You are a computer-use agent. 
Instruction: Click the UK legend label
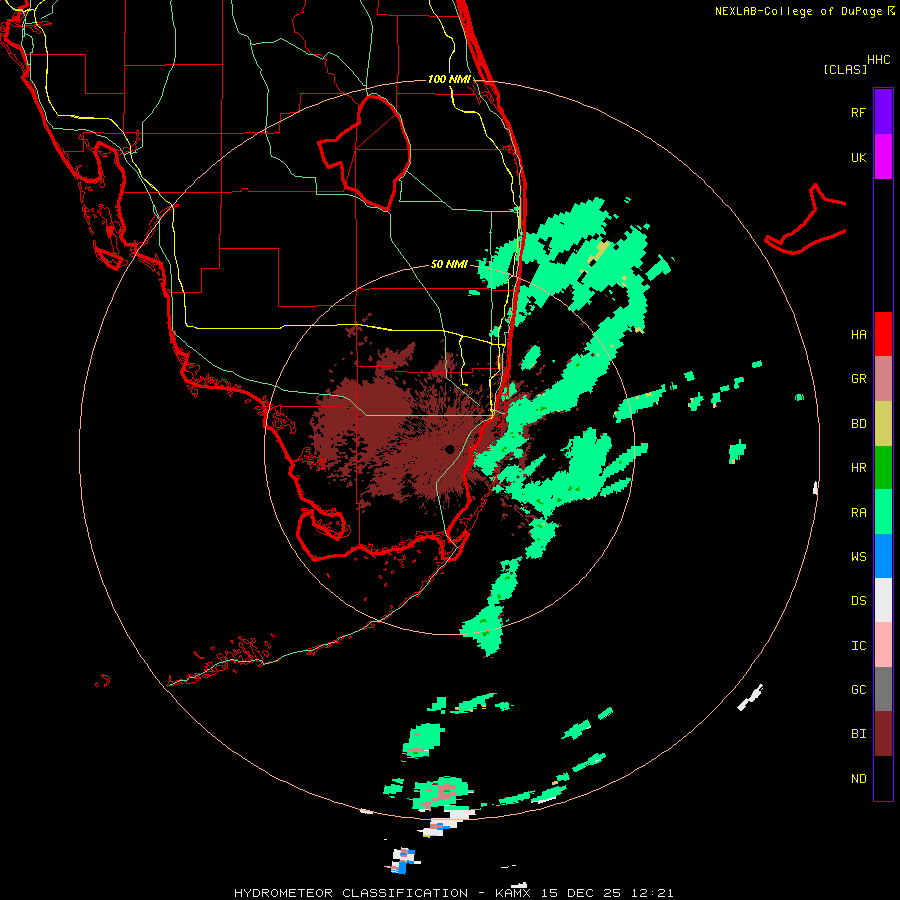(x=858, y=158)
